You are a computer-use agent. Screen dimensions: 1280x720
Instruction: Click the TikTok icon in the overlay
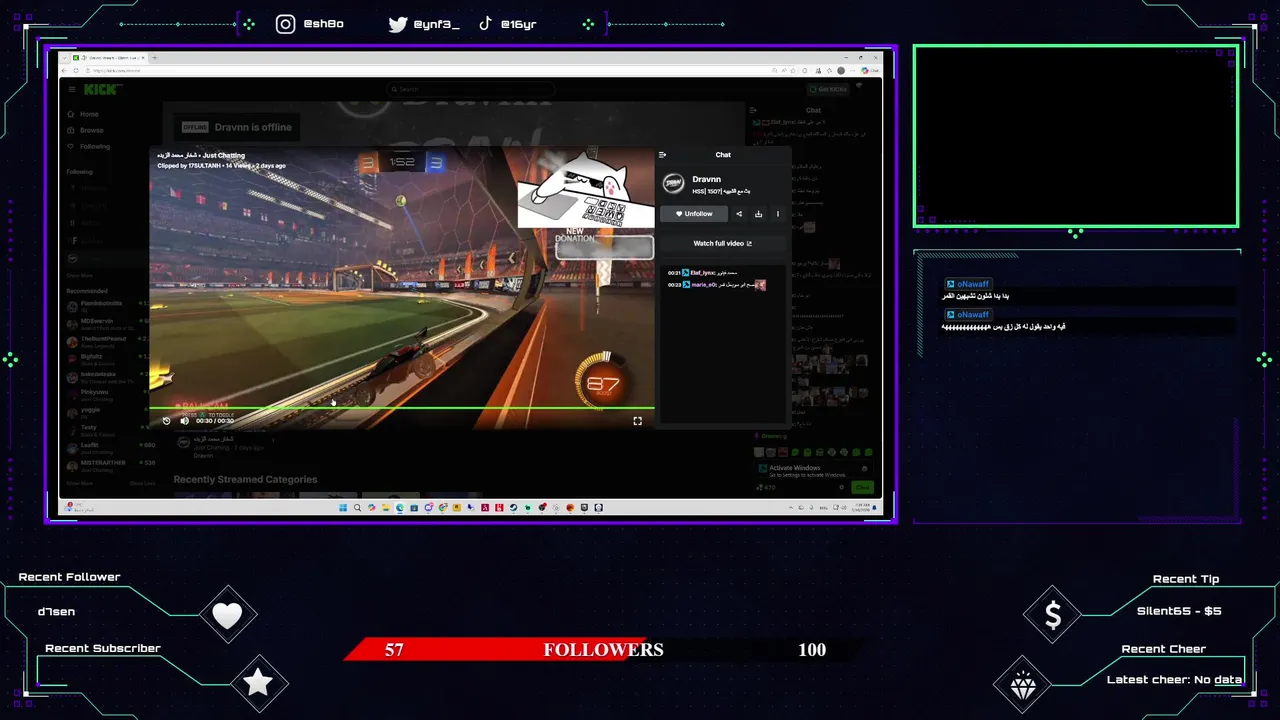[x=485, y=24]
